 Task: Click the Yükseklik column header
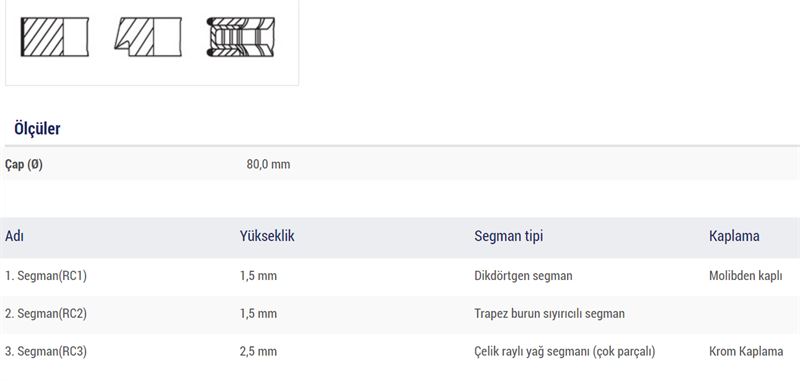coord(267,236)
